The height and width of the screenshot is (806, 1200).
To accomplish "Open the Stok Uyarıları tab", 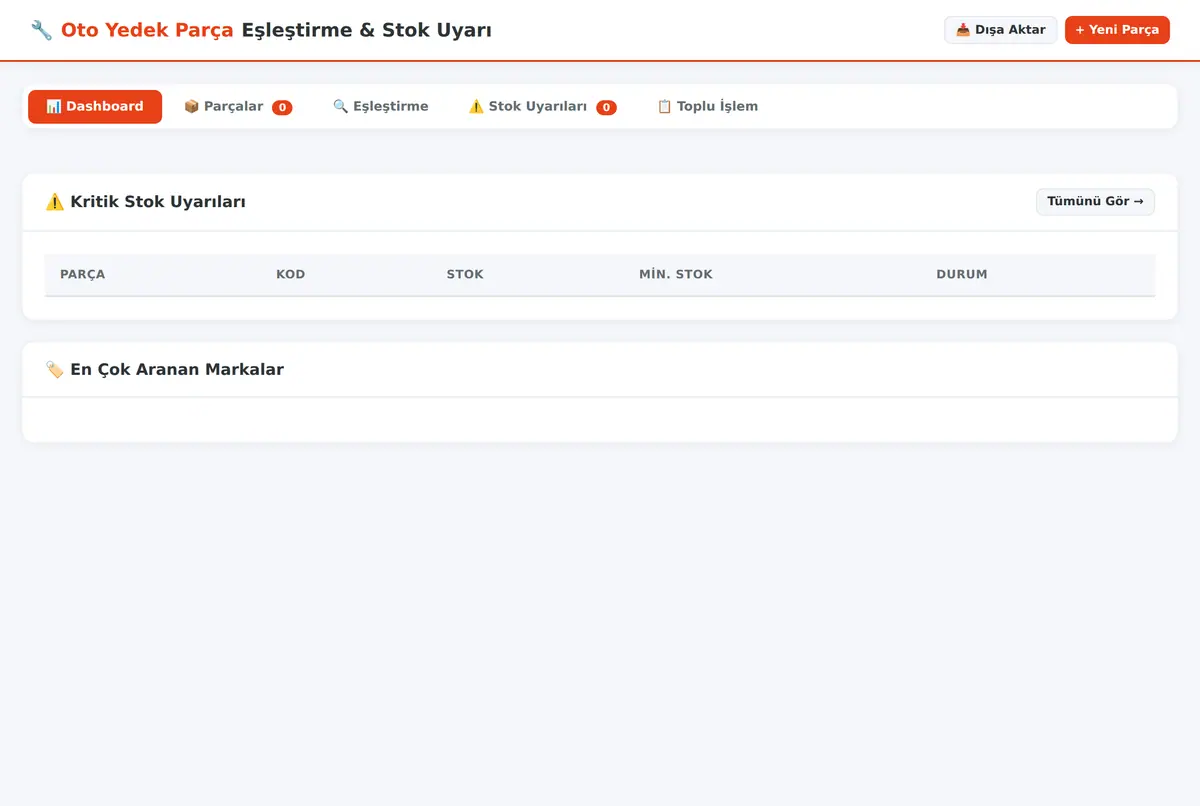I will (x=543, y=107).
